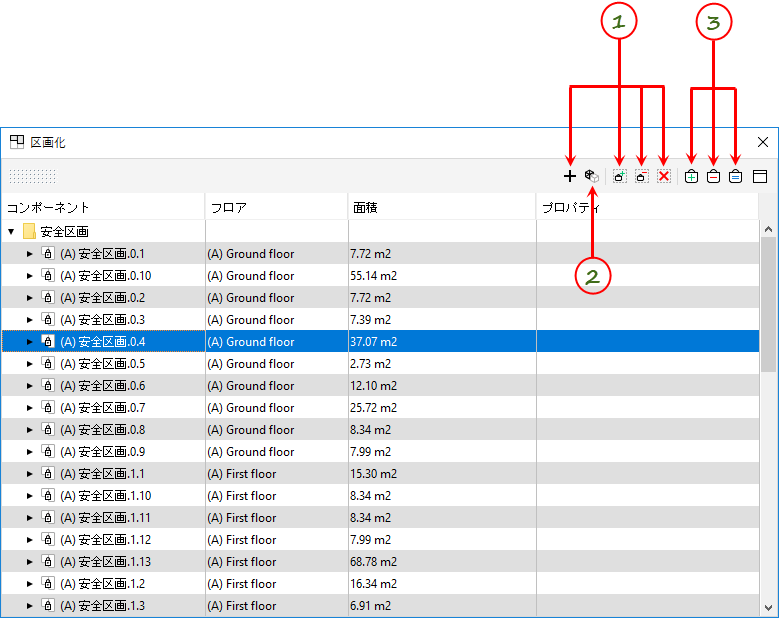Click remove-from-selection icon with red minus
This screenshot has height=618, width=779.
[x=642, y=176]
